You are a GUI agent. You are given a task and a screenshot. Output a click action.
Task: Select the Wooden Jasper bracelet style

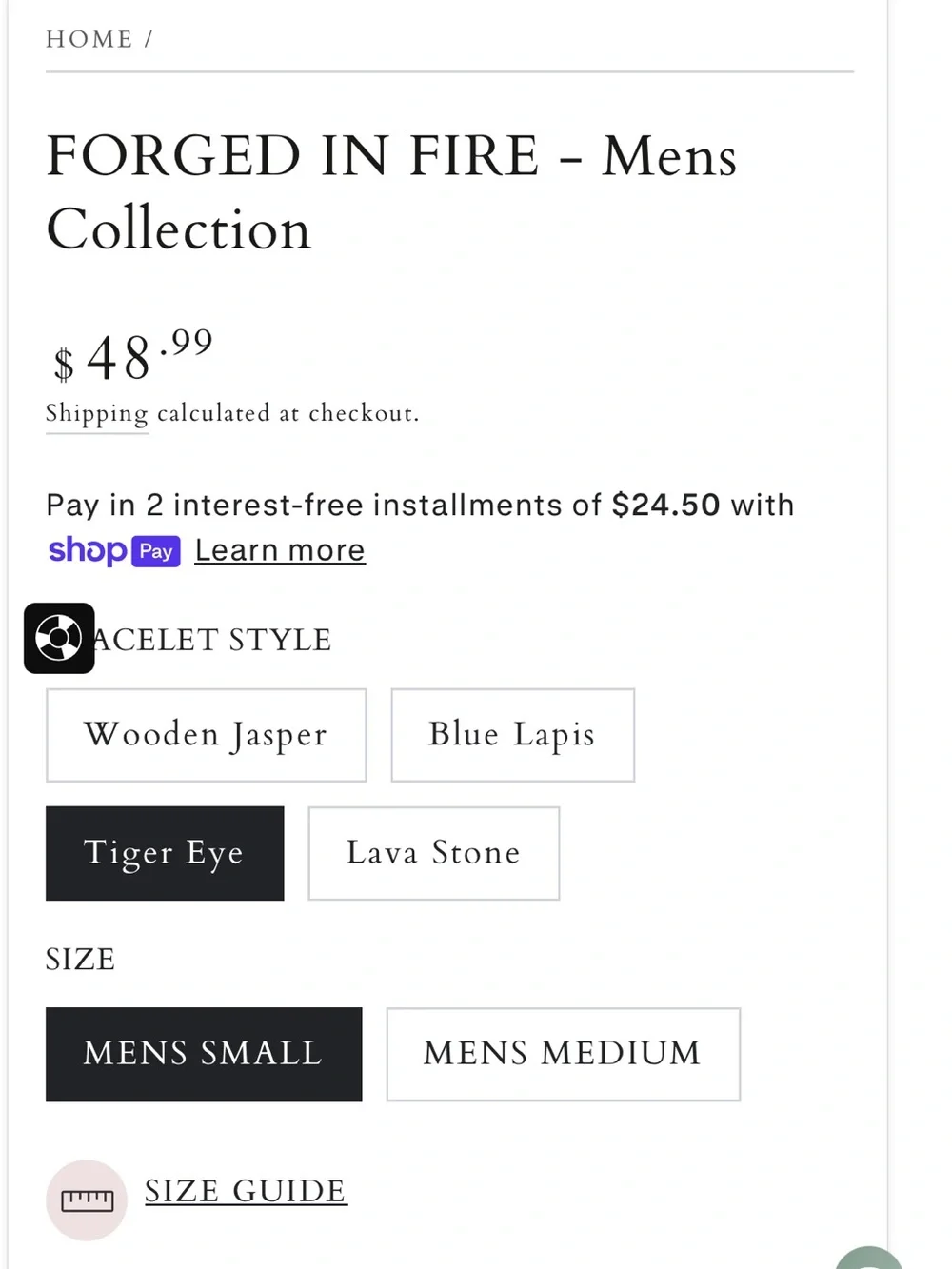pyautogui.click(x=206, y=735)
